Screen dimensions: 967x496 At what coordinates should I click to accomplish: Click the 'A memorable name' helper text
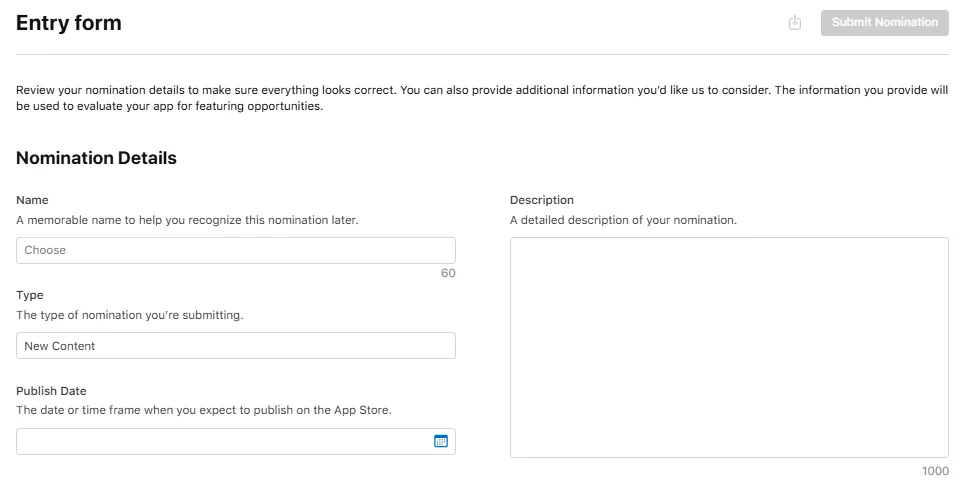click(187, 220)
